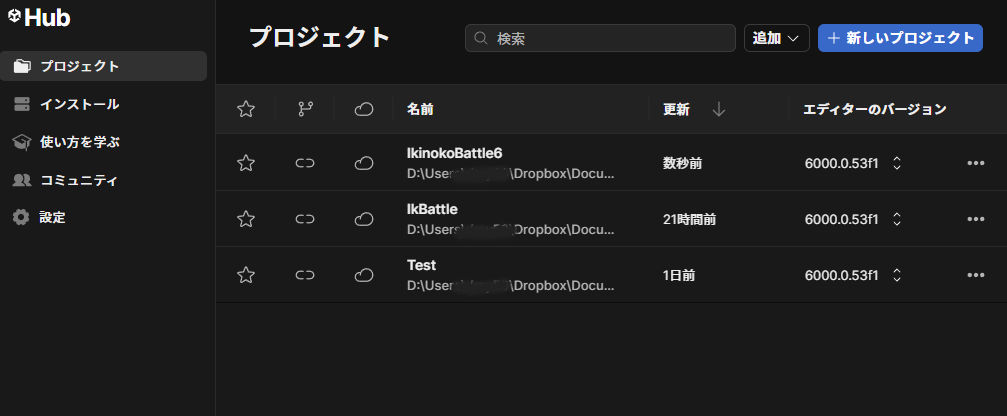Click the cloud icon for the Test project

364,275
